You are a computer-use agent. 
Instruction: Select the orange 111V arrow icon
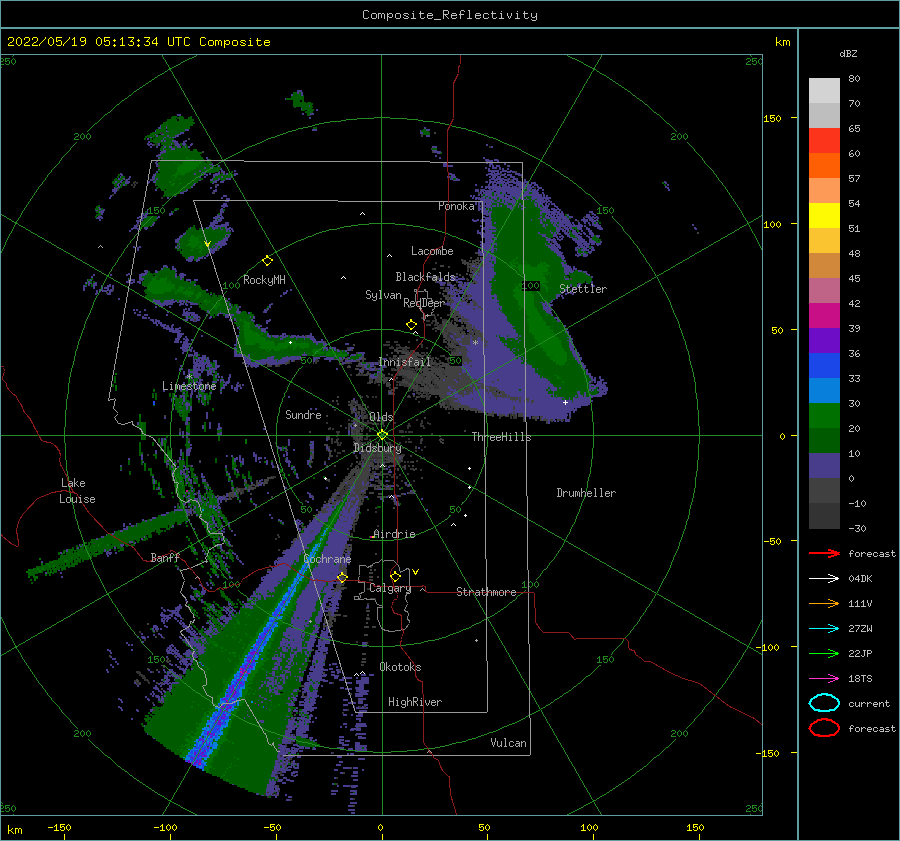click(824, 603)
